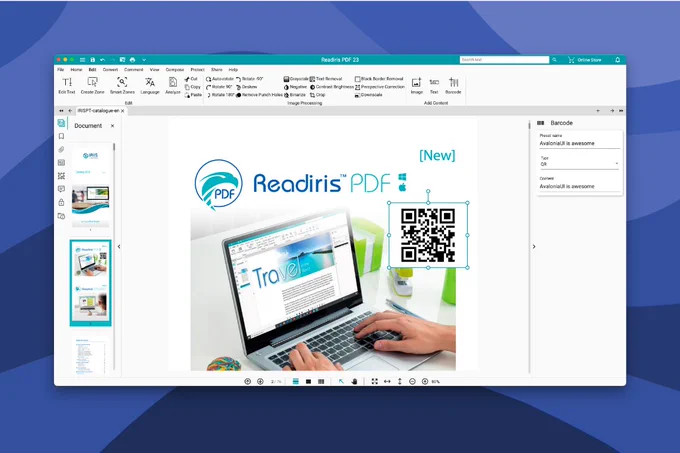Select the highlighted second page thumbnail

(x=91, y=283)
